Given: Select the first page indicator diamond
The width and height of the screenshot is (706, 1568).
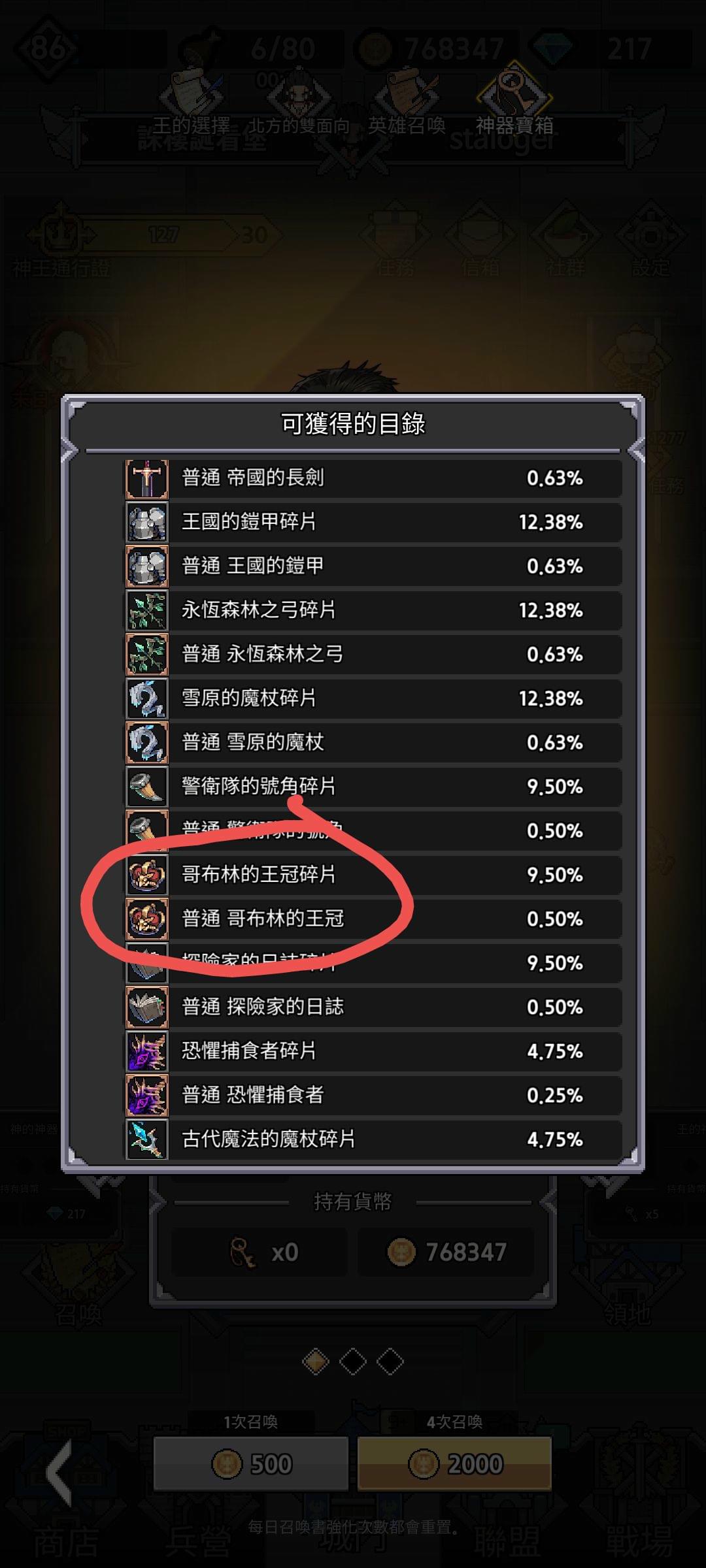Looking at the screenshot, I should 316,1362.
